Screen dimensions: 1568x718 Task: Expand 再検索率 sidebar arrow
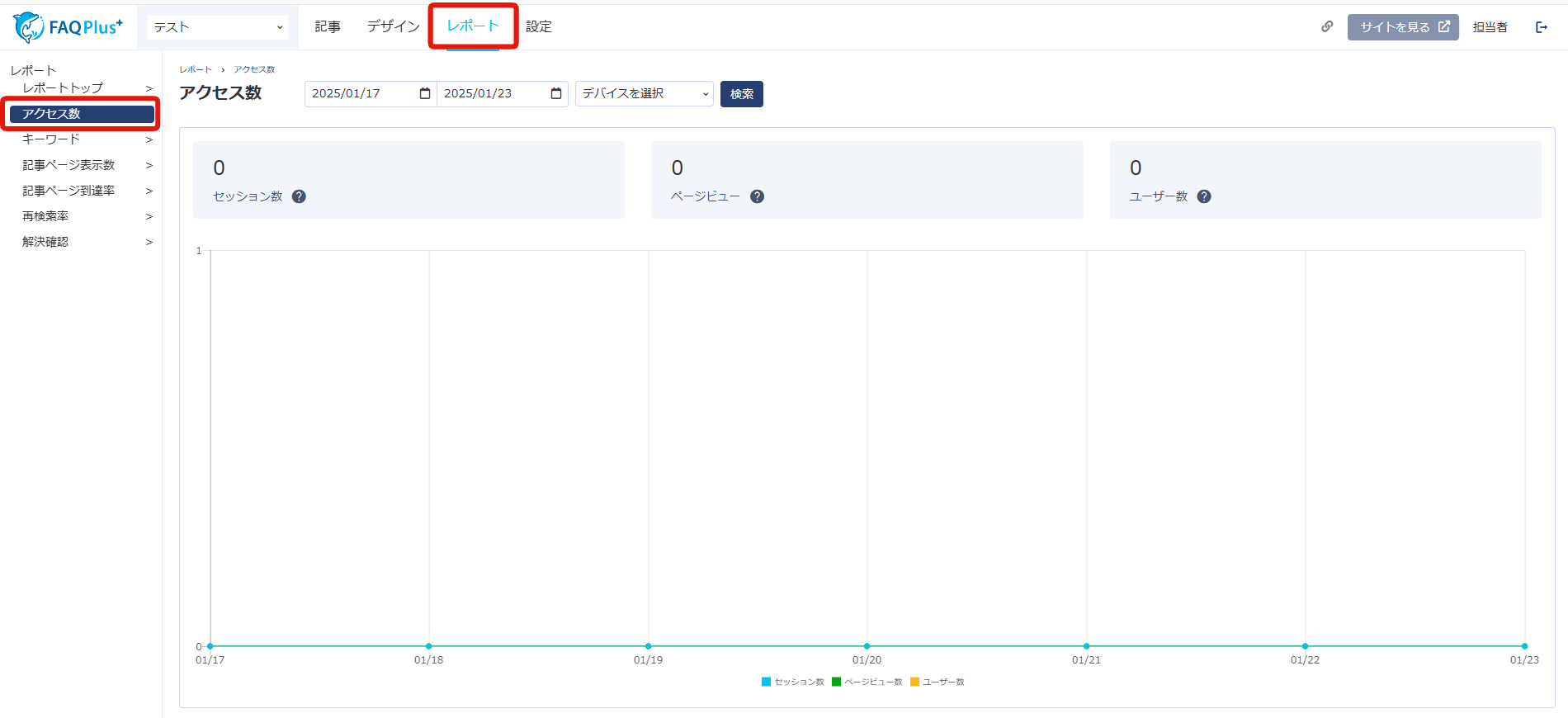click(x=149, y=216)
